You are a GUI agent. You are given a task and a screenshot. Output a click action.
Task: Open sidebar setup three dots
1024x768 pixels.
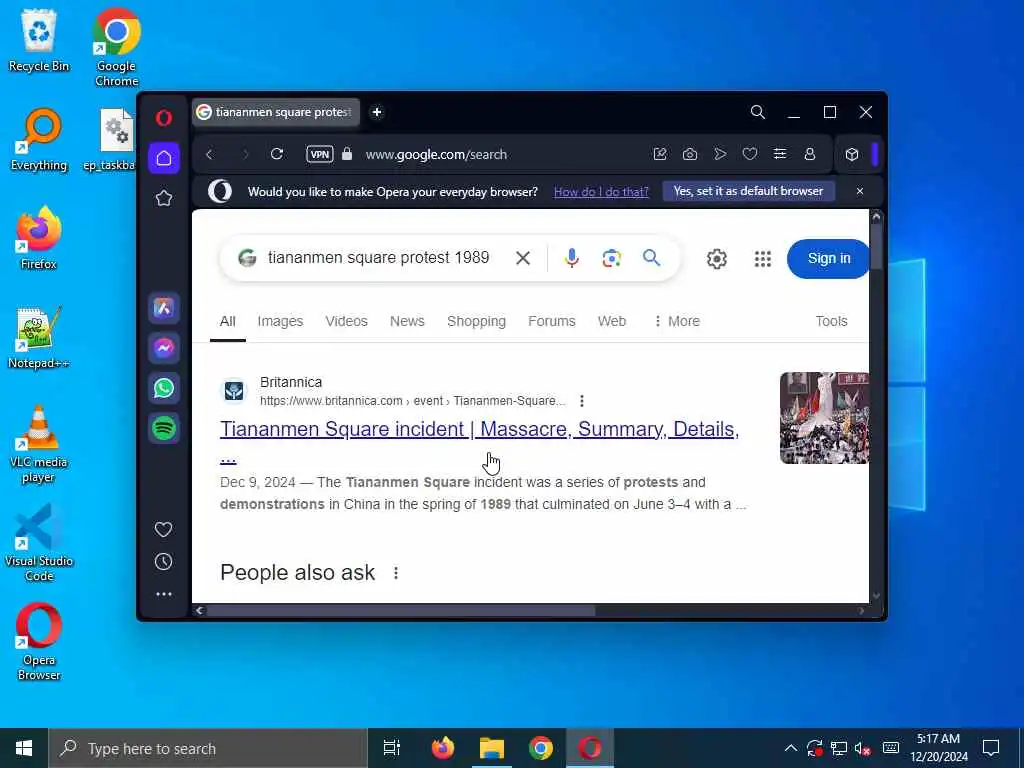pos(164,594)
